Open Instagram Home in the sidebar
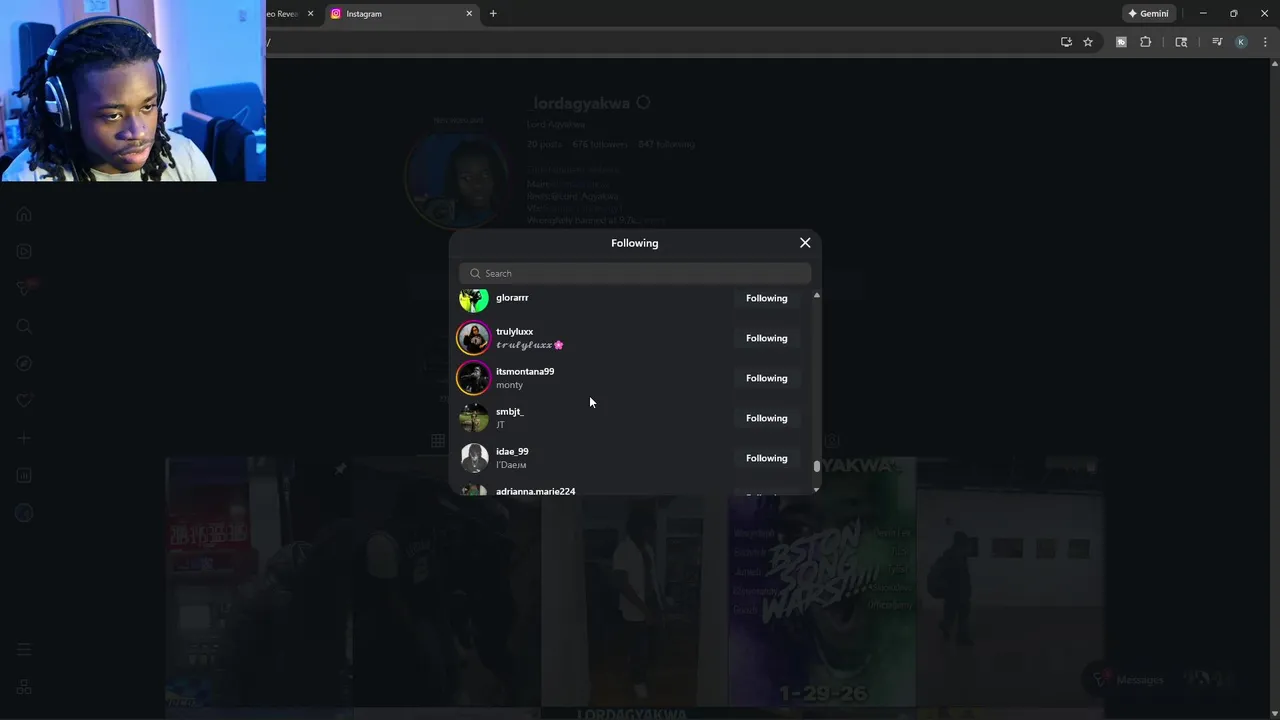 coord(24,214)
